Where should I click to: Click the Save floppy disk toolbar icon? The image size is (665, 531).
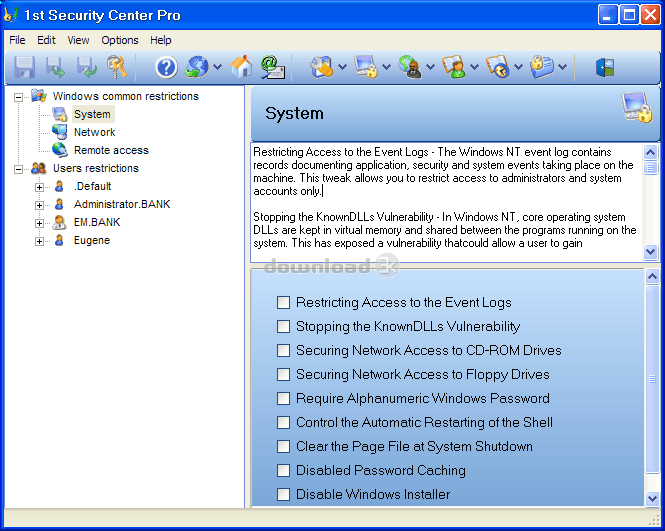24,67
